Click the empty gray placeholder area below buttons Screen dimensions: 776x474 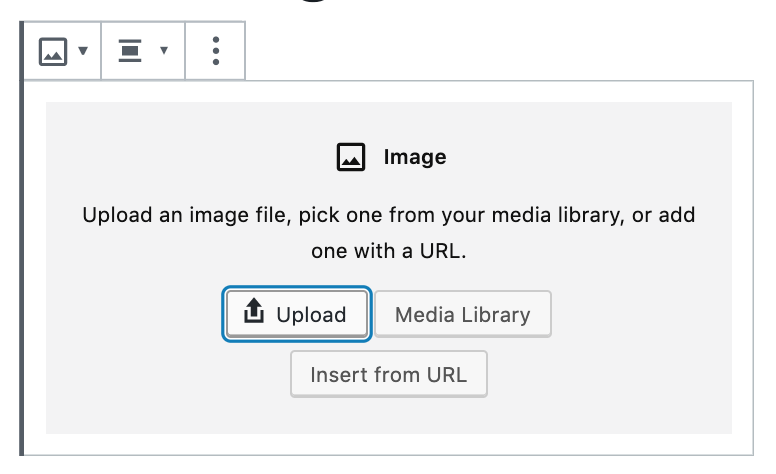click(x=388, y=416)
